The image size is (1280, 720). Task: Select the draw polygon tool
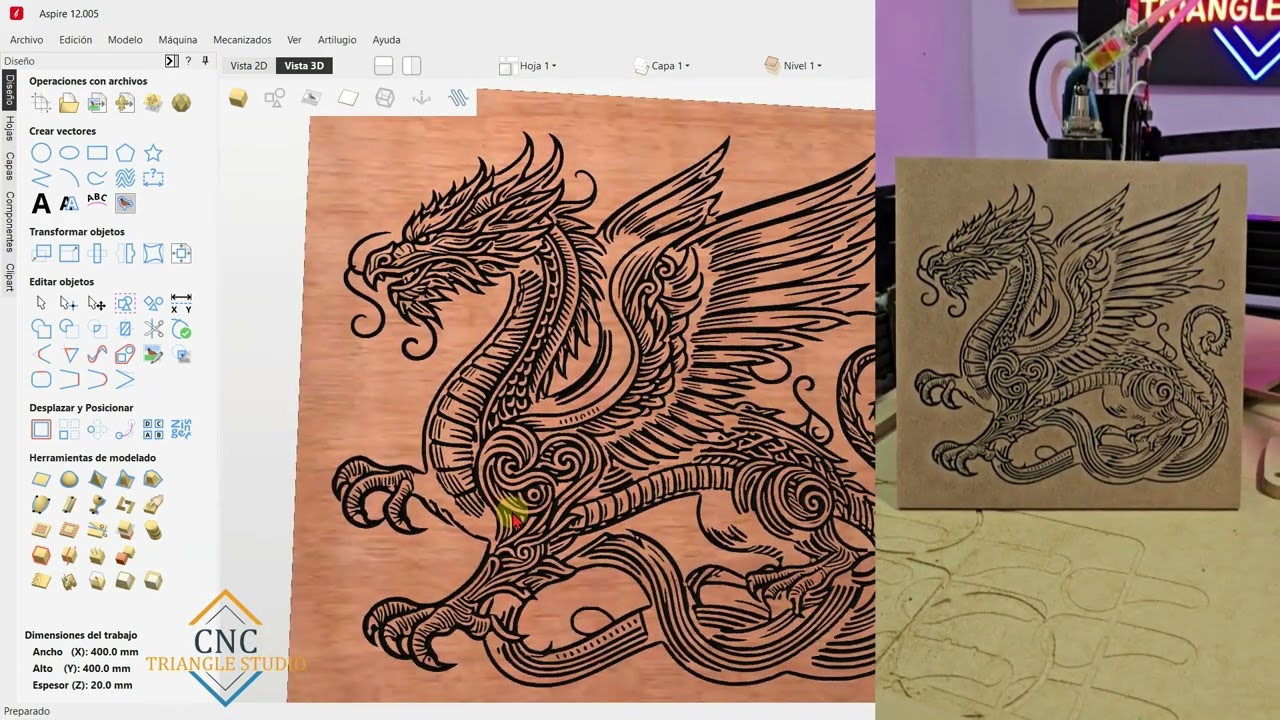(125, 153)
